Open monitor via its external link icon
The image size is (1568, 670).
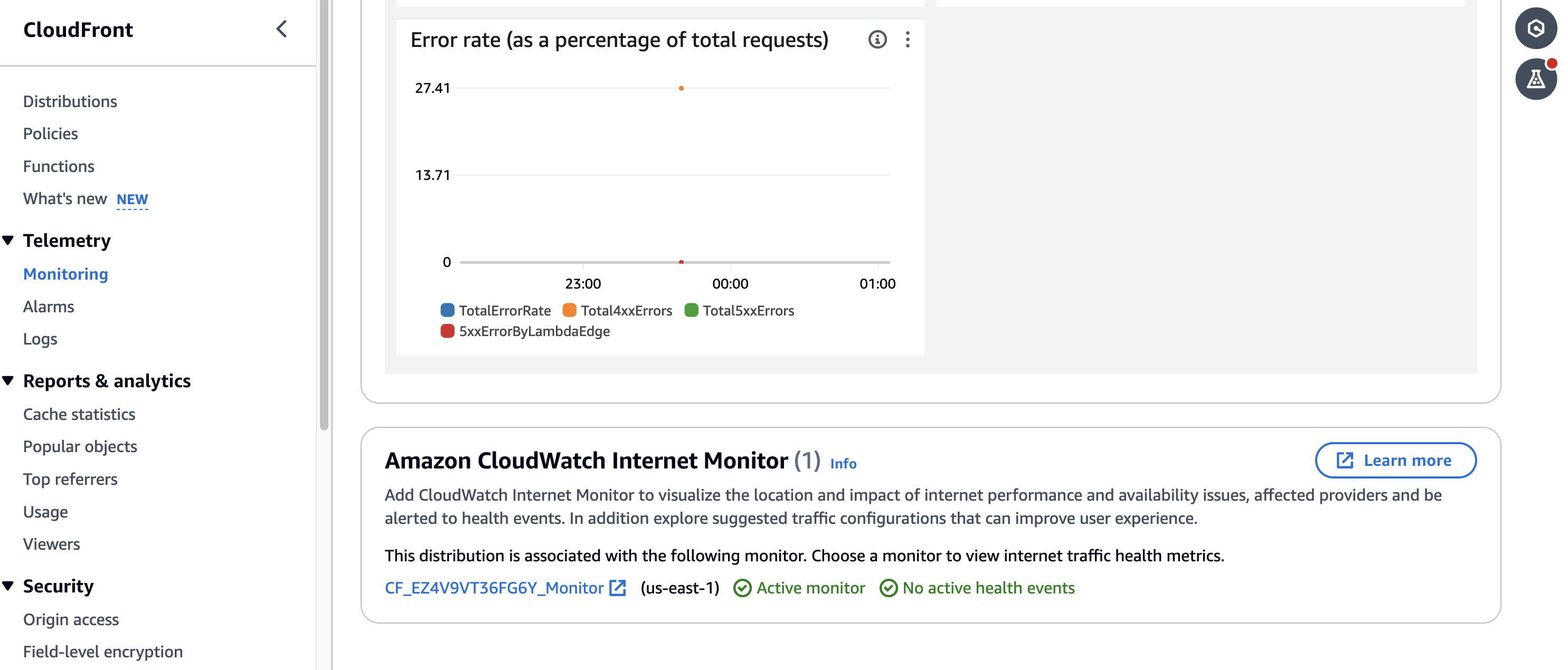[x=618, y=588]
